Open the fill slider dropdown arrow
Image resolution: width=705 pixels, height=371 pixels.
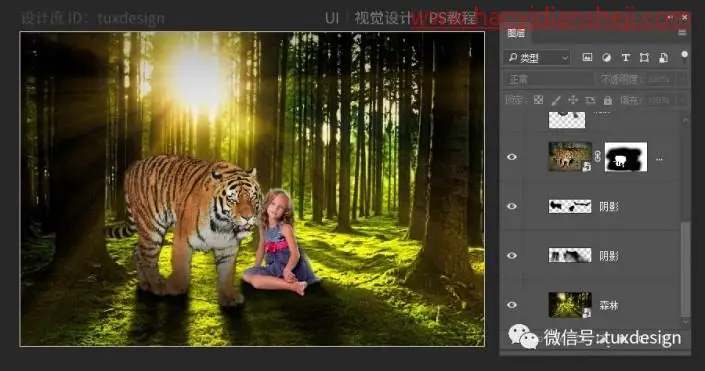682,100
